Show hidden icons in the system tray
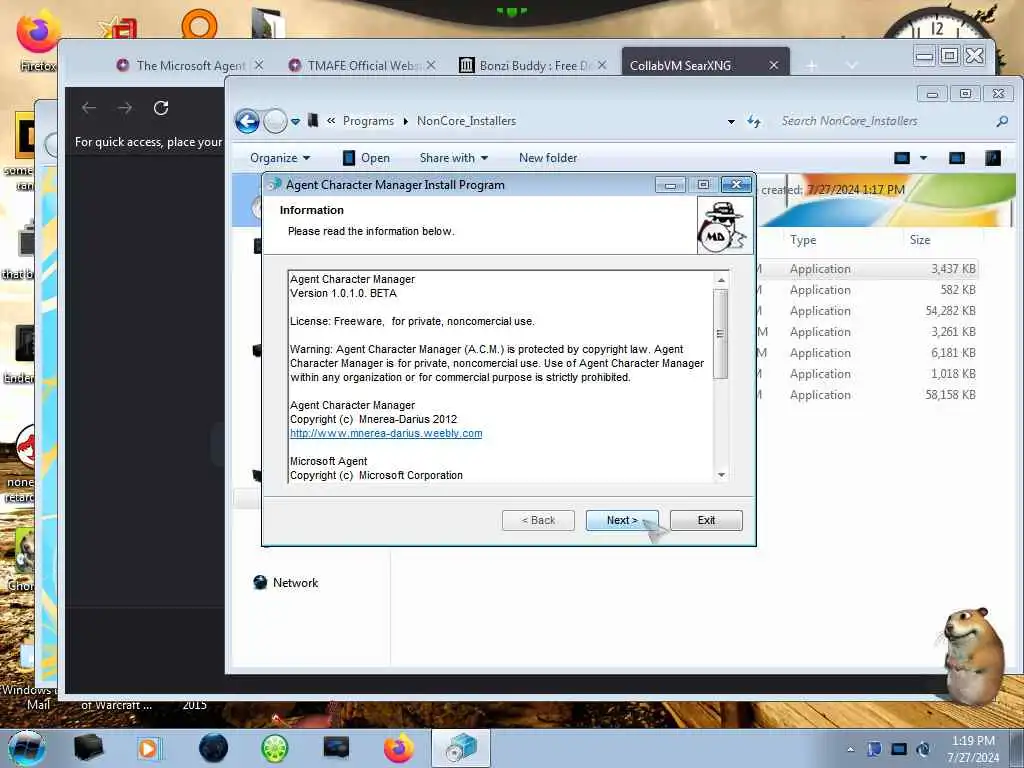This screenshot has width=1024, height=768. [851, 749]
